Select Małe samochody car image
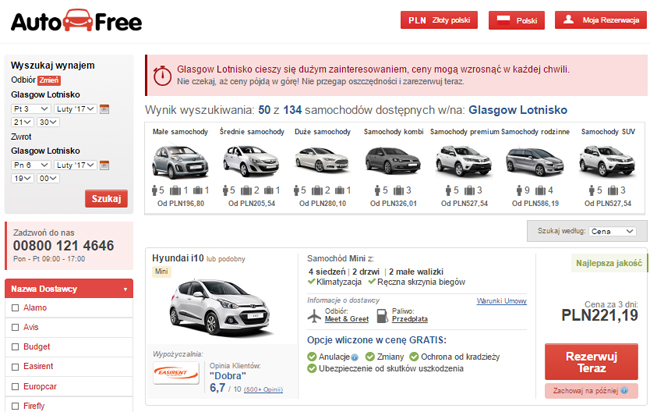This screenshot has height=412, width=650. coord(180,161)
